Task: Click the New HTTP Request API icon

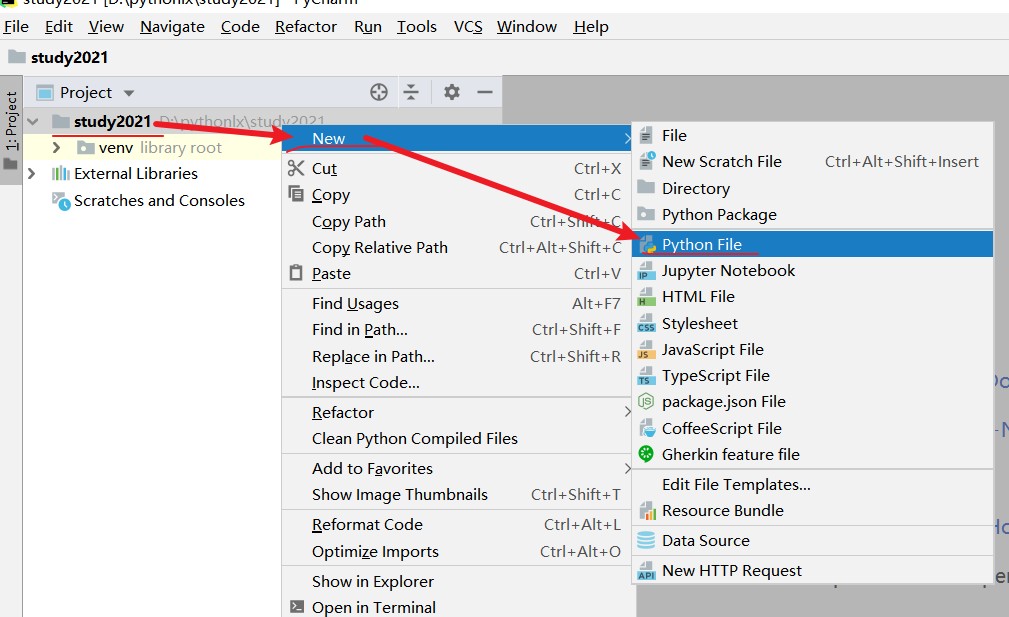Action: [x=646, y=571]
